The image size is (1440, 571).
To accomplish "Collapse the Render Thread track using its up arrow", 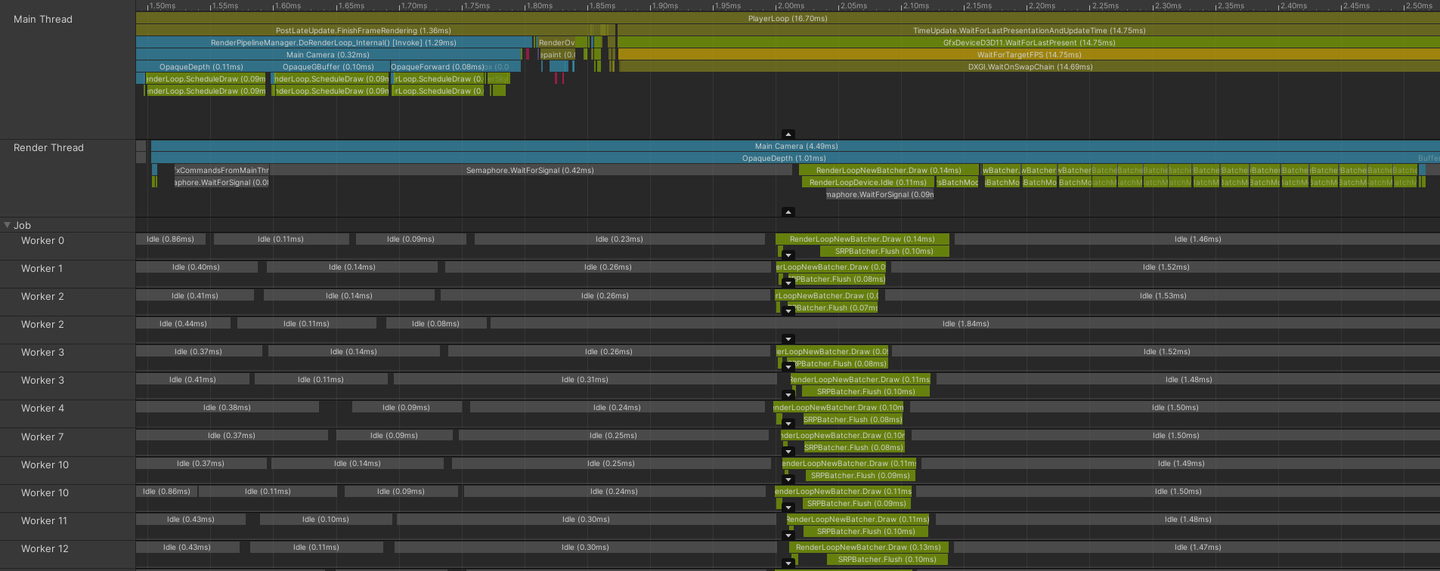I will [x=788, y=212].
